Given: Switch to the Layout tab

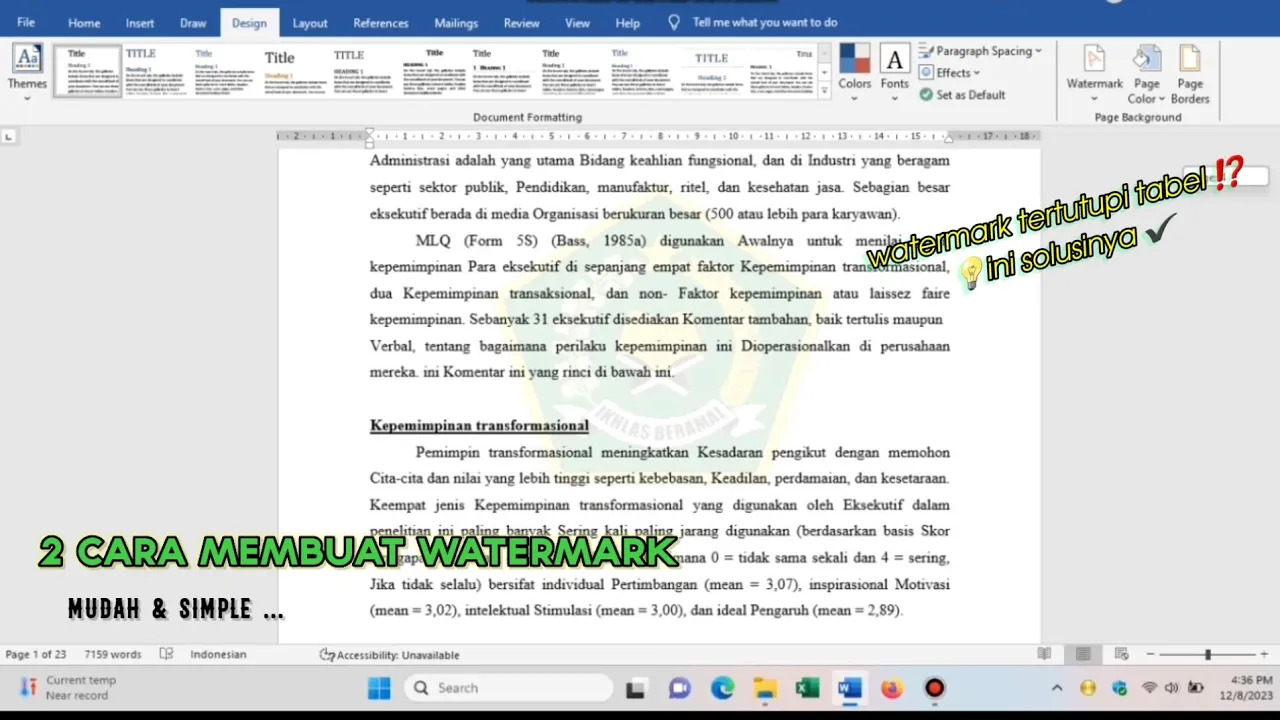Looking at the screenshot, I should 310,23.
